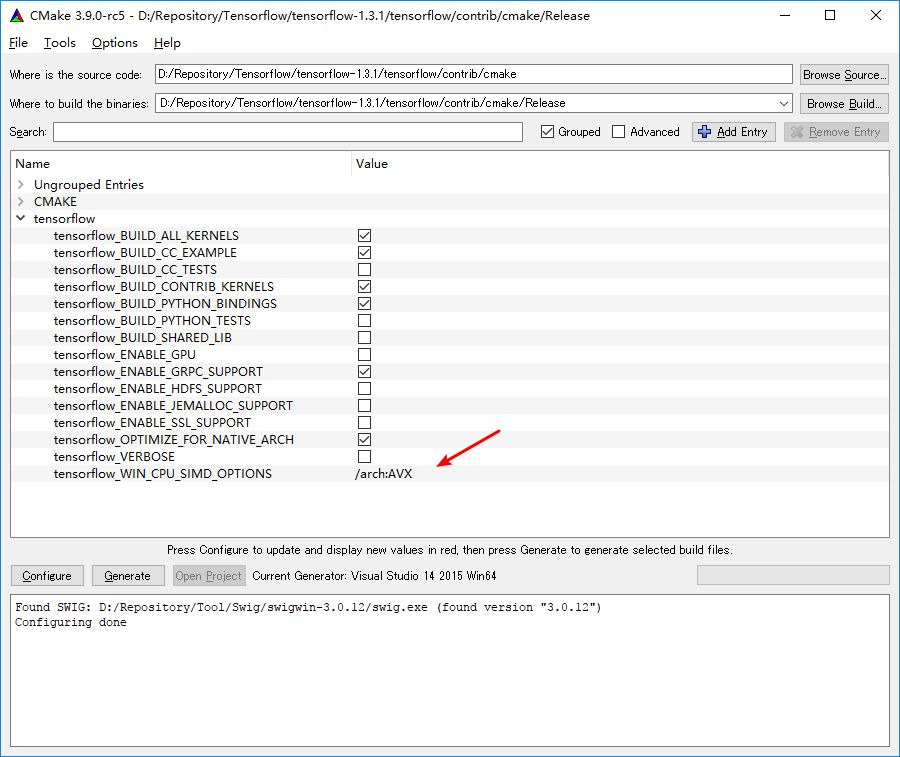Image resolution: width=900 pixels, height=757 pixels.
Task: Click the CMake logo icon in title bar
Action: click(x=17, y=15)
